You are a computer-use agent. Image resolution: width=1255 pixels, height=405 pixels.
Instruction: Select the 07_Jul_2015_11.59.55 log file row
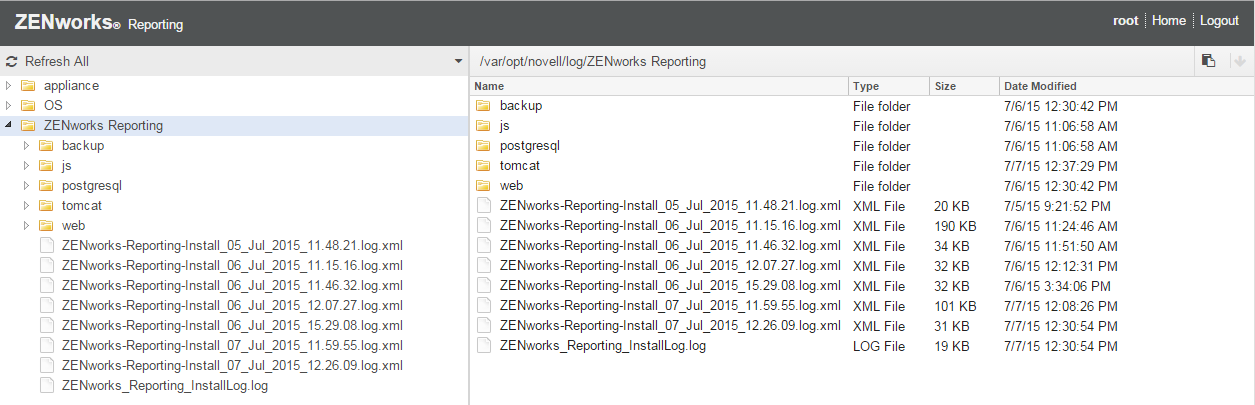(x=669, y=306)
